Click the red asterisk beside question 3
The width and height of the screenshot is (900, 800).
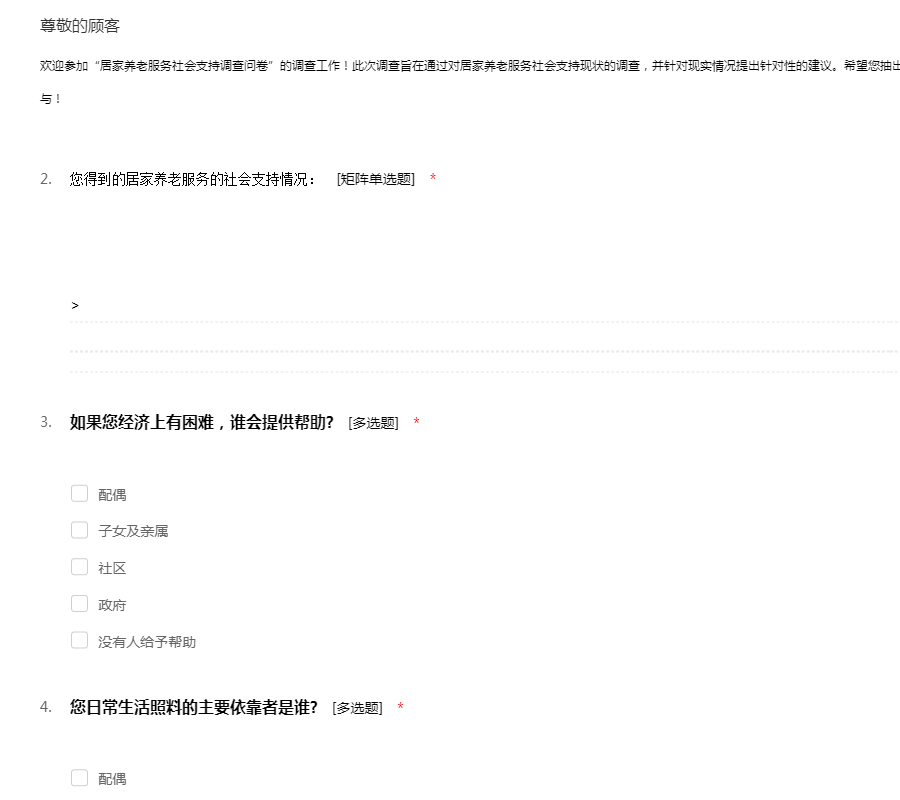[x=416, y=423]
